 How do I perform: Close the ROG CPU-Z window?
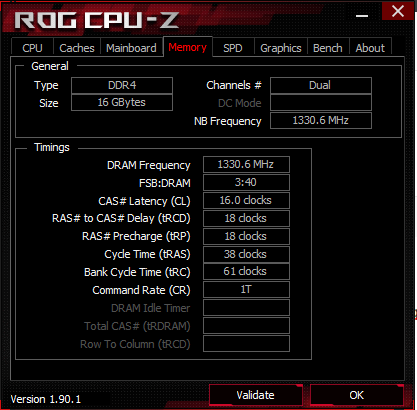[x=398, y=11]
